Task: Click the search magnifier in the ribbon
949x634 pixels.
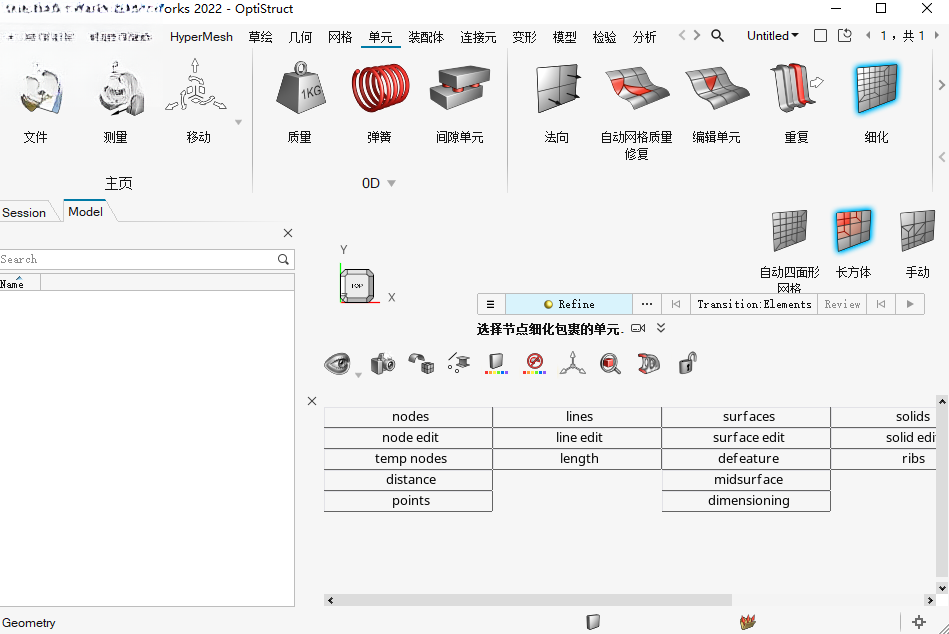Action: [x=717, y=36]
